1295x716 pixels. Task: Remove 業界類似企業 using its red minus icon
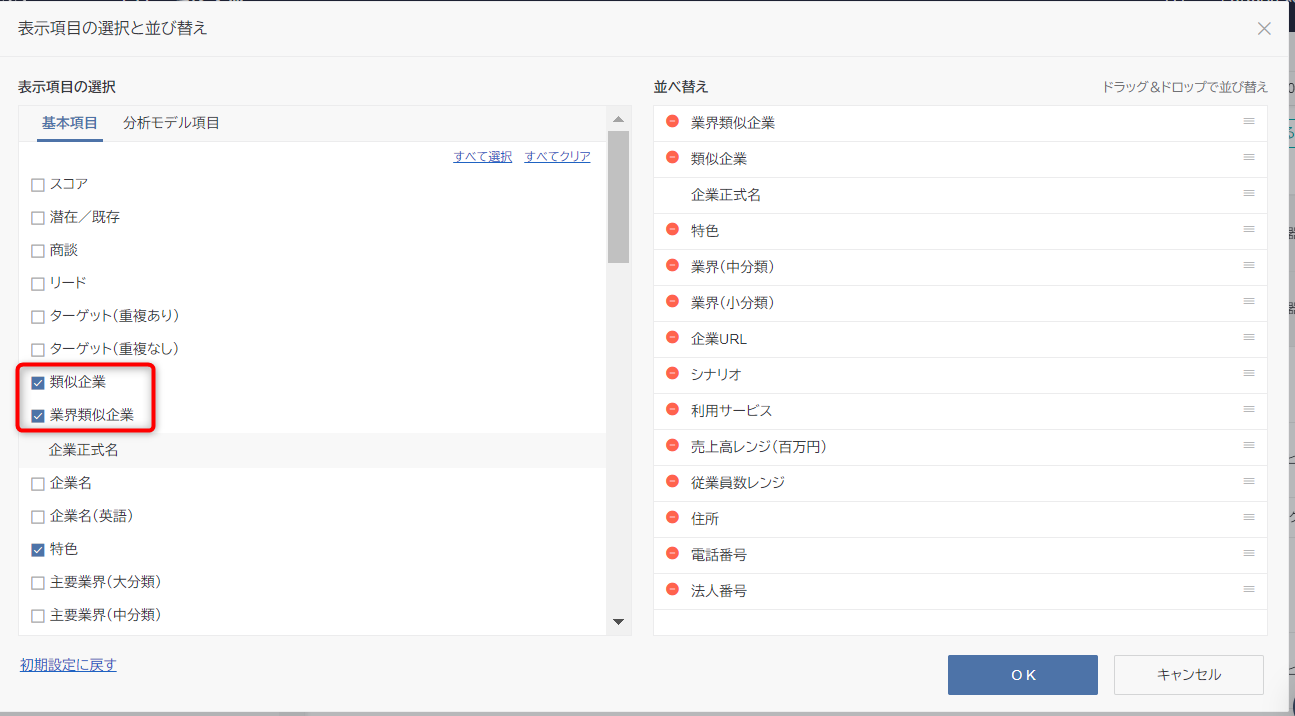672,122
